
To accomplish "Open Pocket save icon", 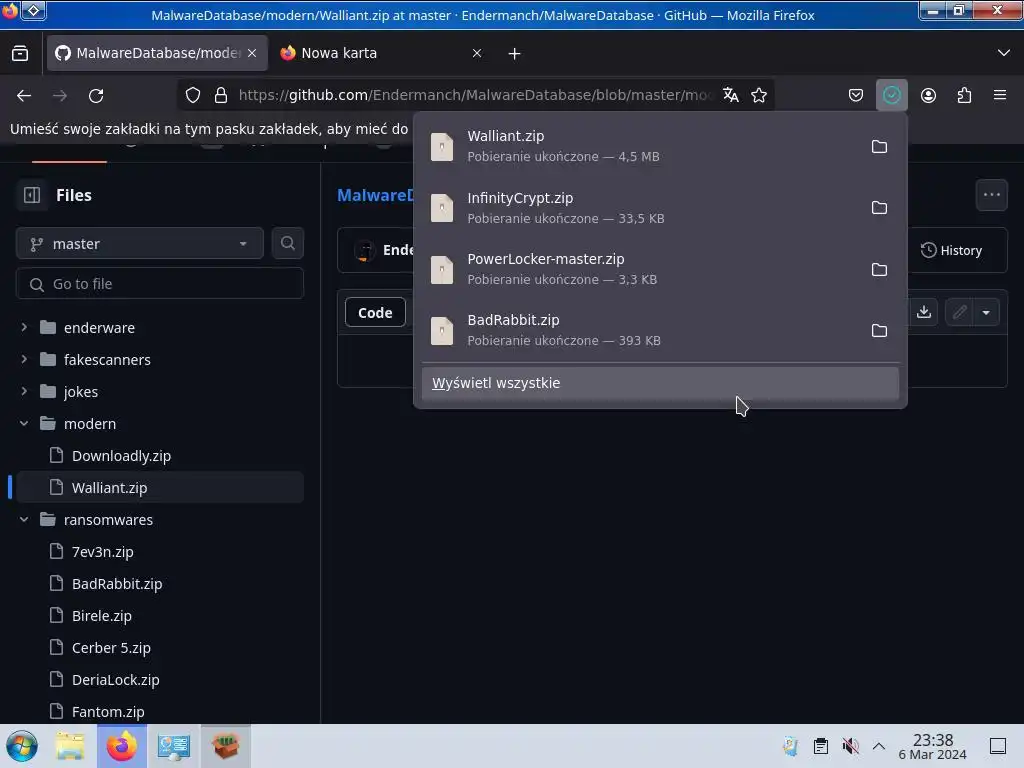I will tap(856, 95).
